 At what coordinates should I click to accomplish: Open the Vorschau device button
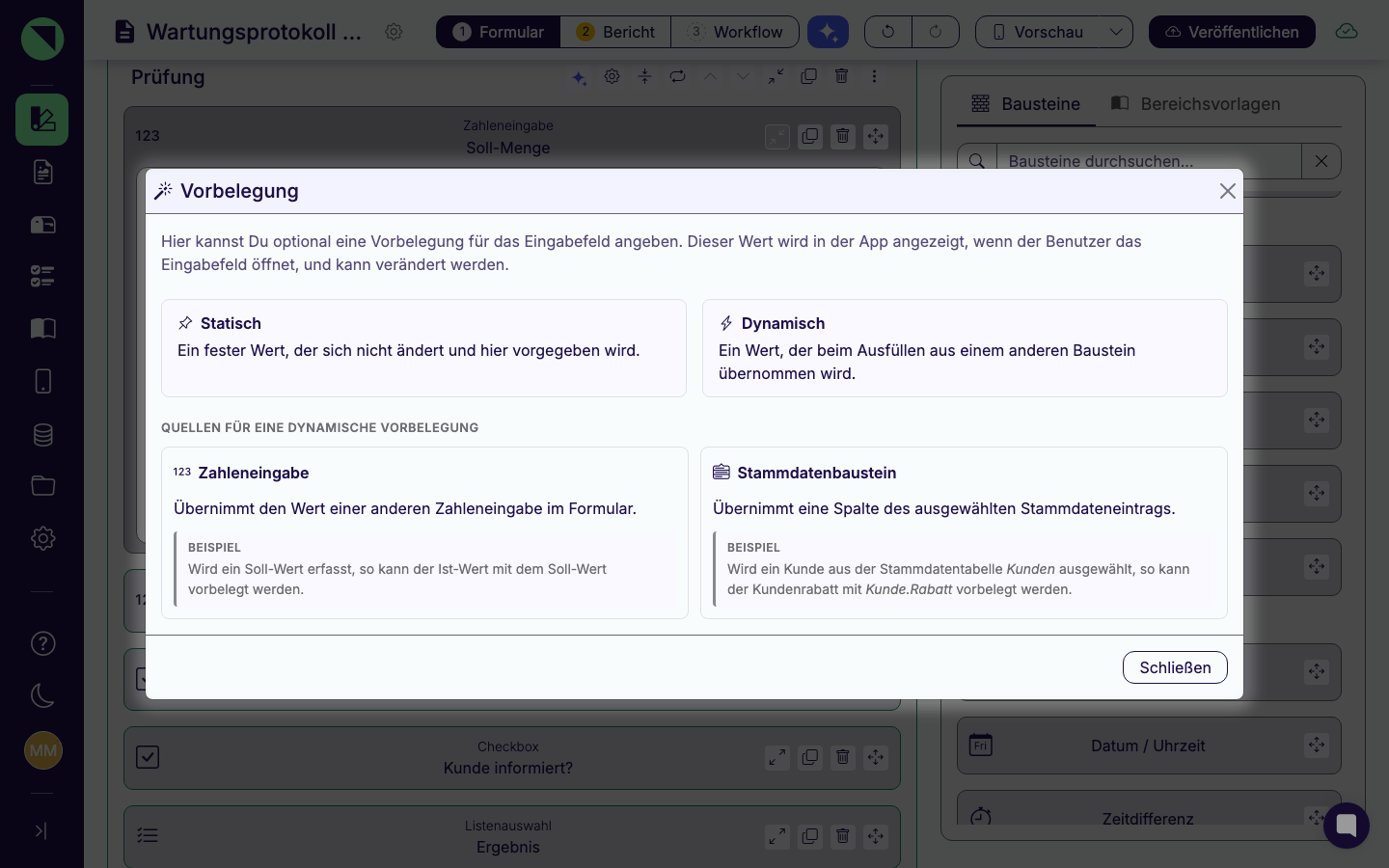pyautogui.click(x=1038, y=32)
